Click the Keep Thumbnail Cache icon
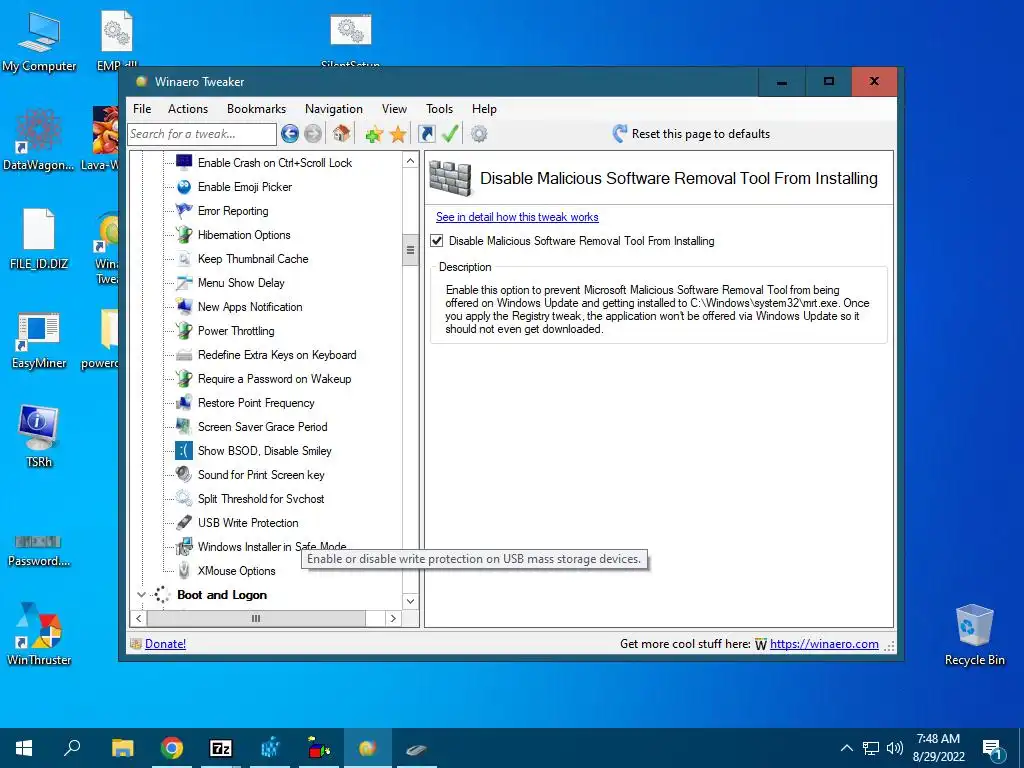Image resolution: width=1024 pixels, height=768 pixels. pyautogui.click(x=184, y=259)
